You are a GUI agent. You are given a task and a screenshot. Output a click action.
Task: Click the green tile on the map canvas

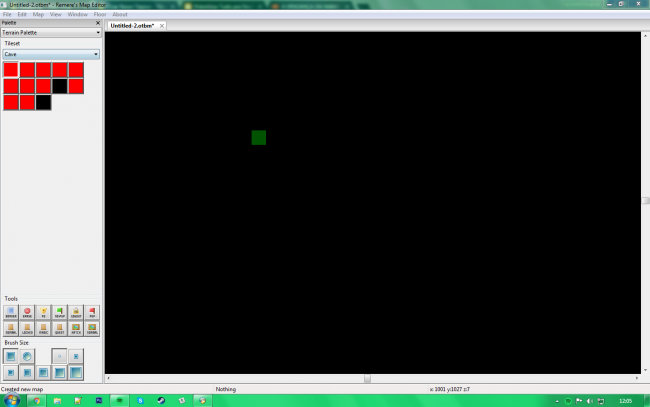tap(259, 138)
